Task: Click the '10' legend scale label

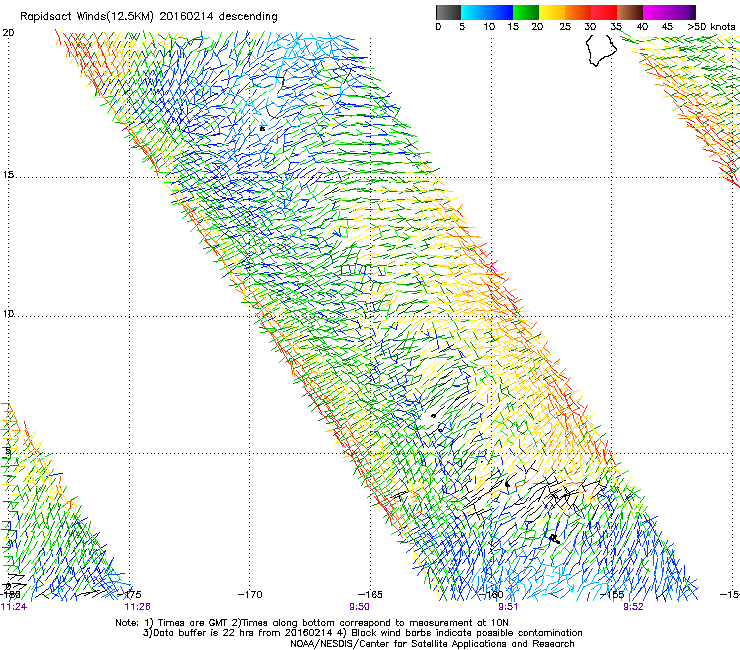Action: [489, 27]
